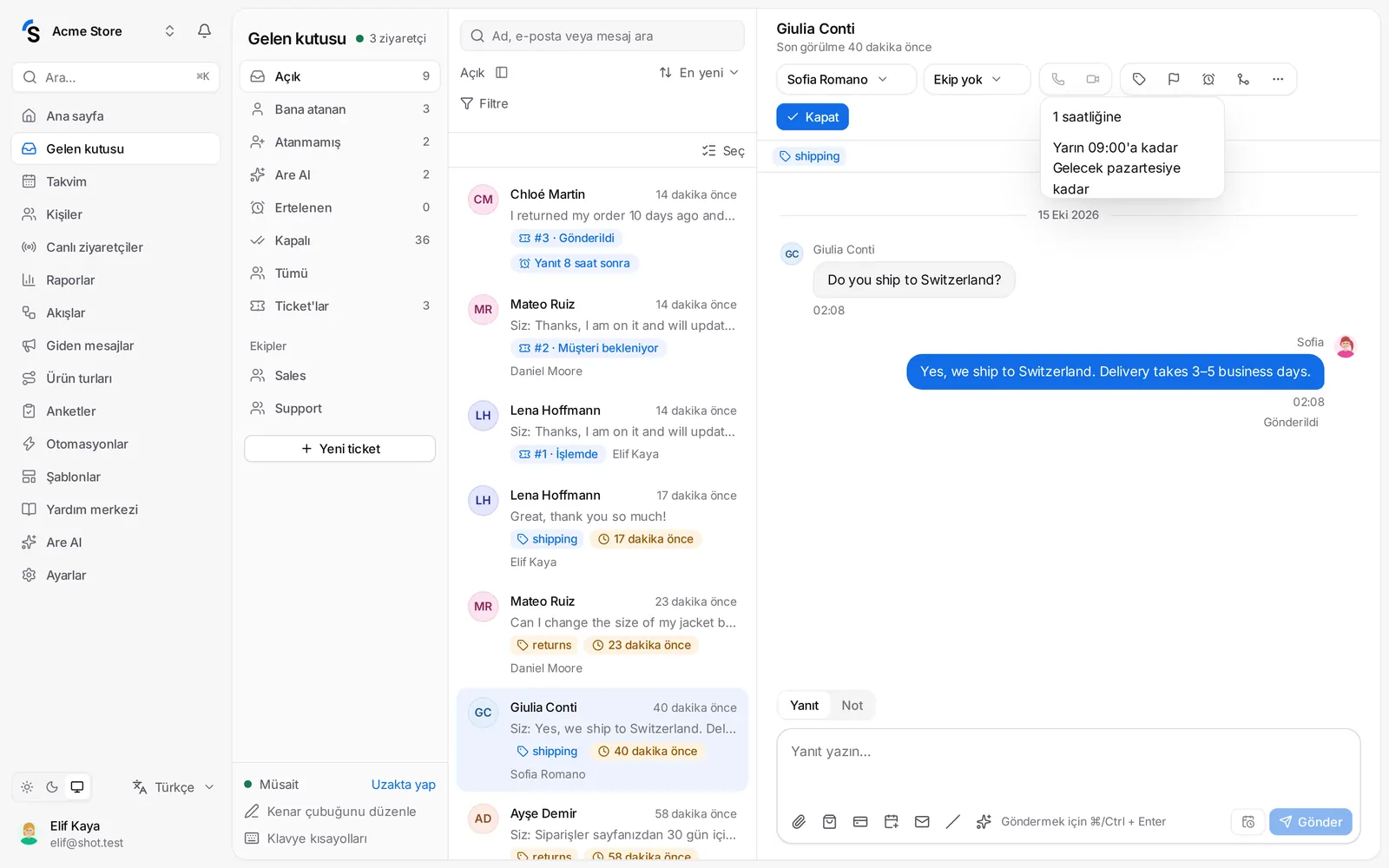Open the more options ellipsis menu
Screen dimensions: 1389x868
[x=1278, y=79]
